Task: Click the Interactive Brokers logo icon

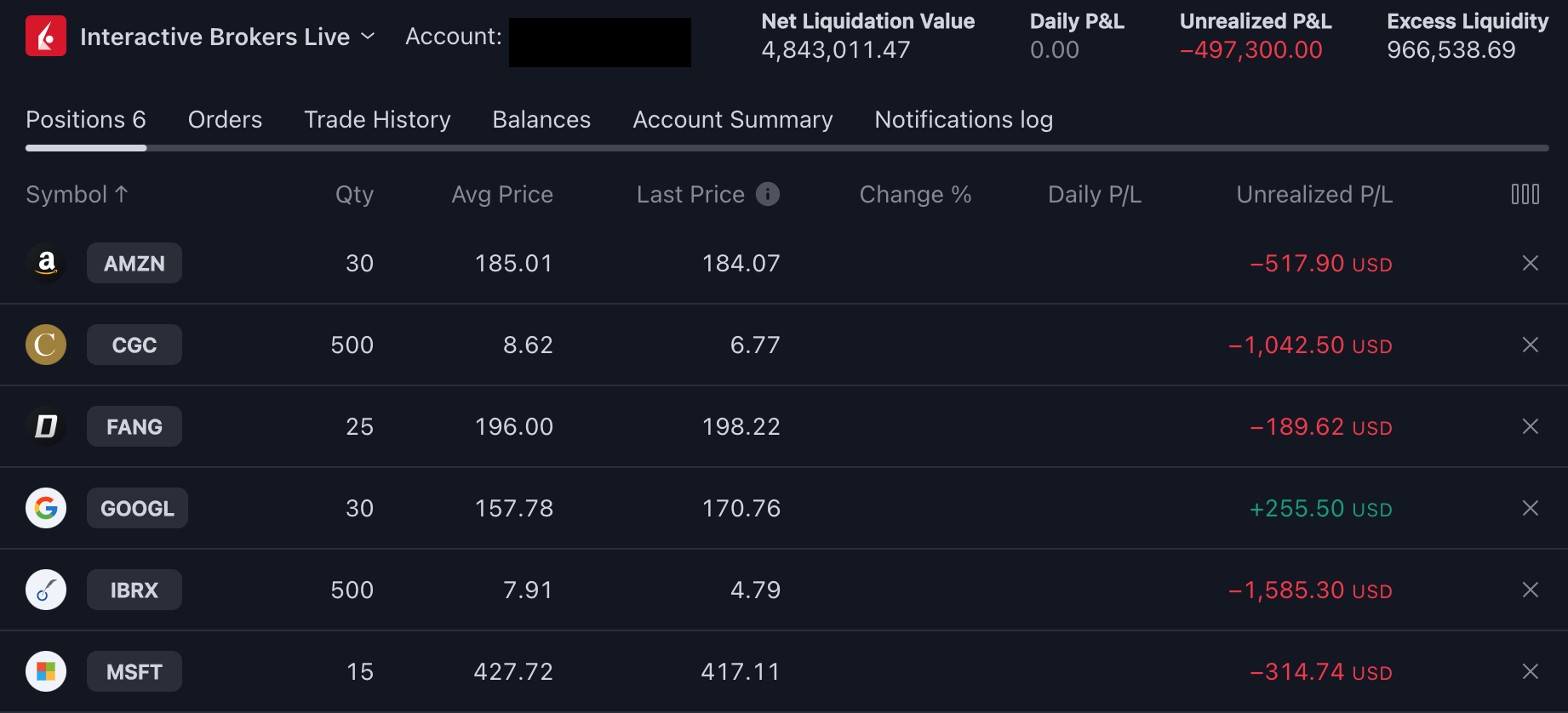Action: (46, 36)
